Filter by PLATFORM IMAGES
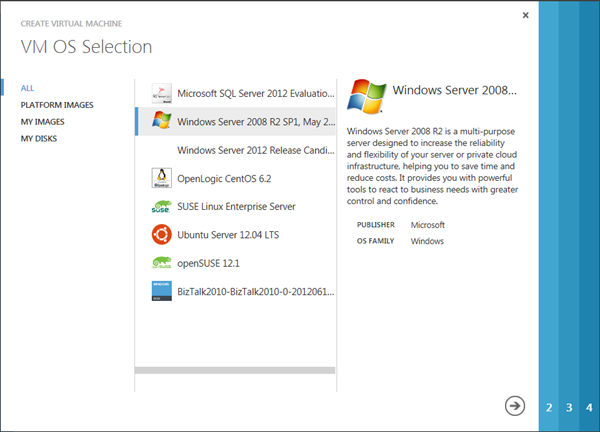This screenshot has height=432, width=600. coord(57,105)
